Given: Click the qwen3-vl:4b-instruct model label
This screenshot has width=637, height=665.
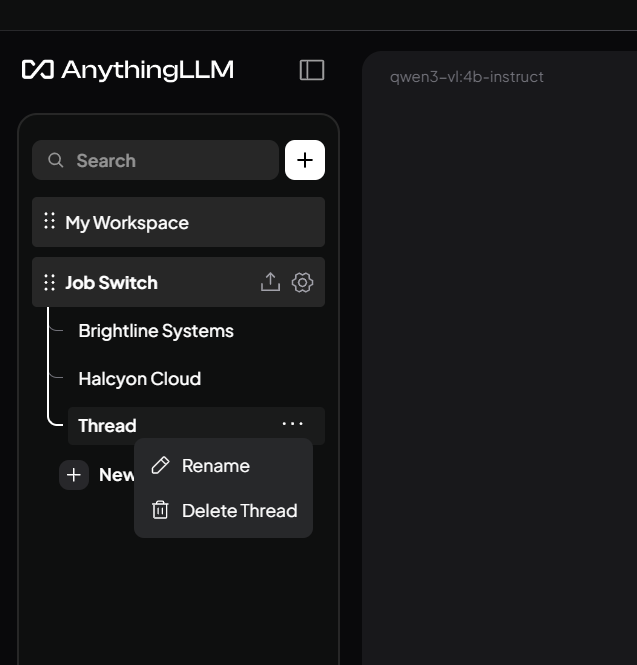Looking at the screenshot, I should [x=467, y=77].
